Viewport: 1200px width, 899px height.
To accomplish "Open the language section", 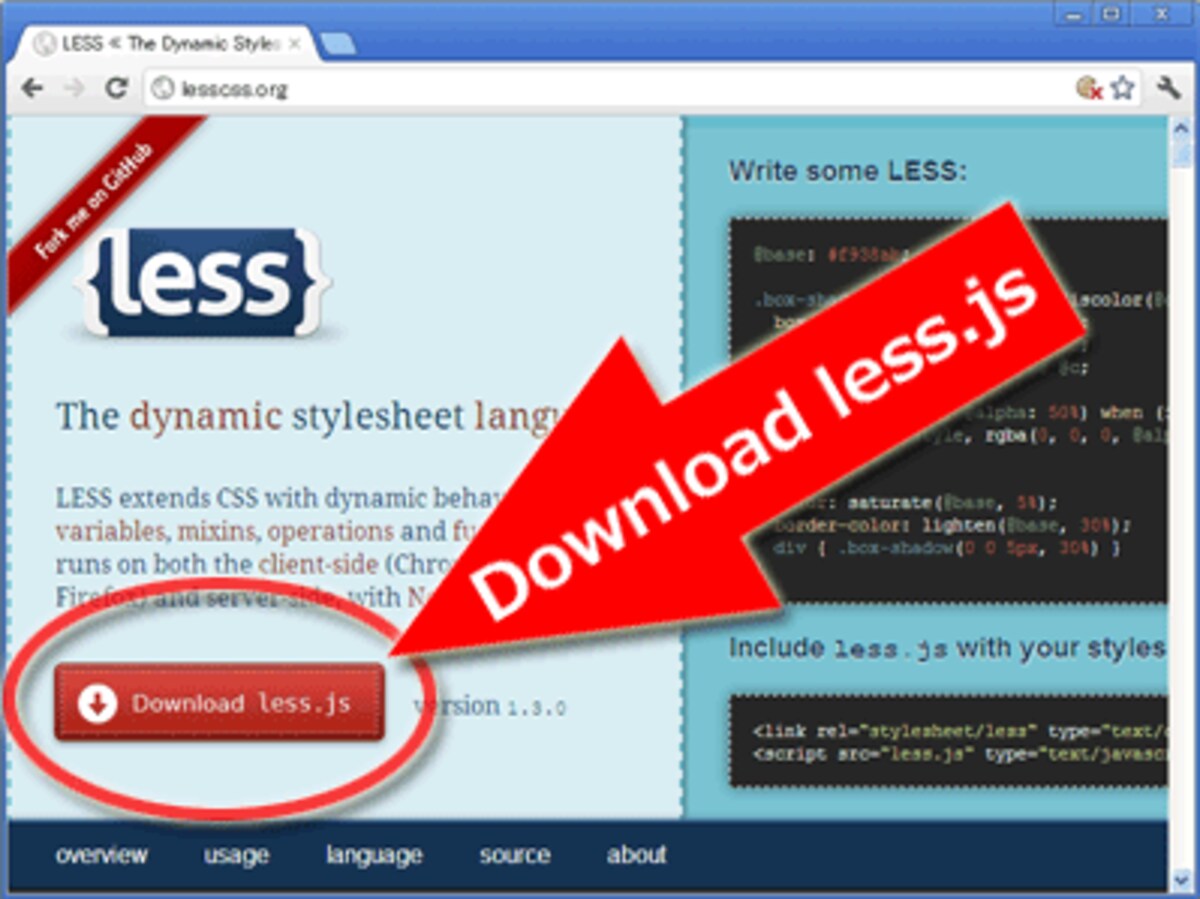I will [374, 855].
